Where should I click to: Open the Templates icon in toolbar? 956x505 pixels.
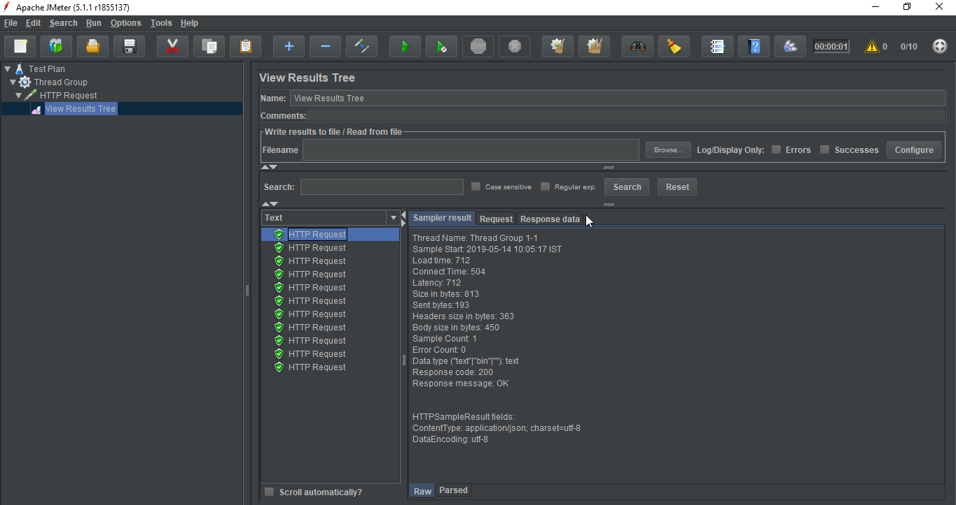click(56, 46)
